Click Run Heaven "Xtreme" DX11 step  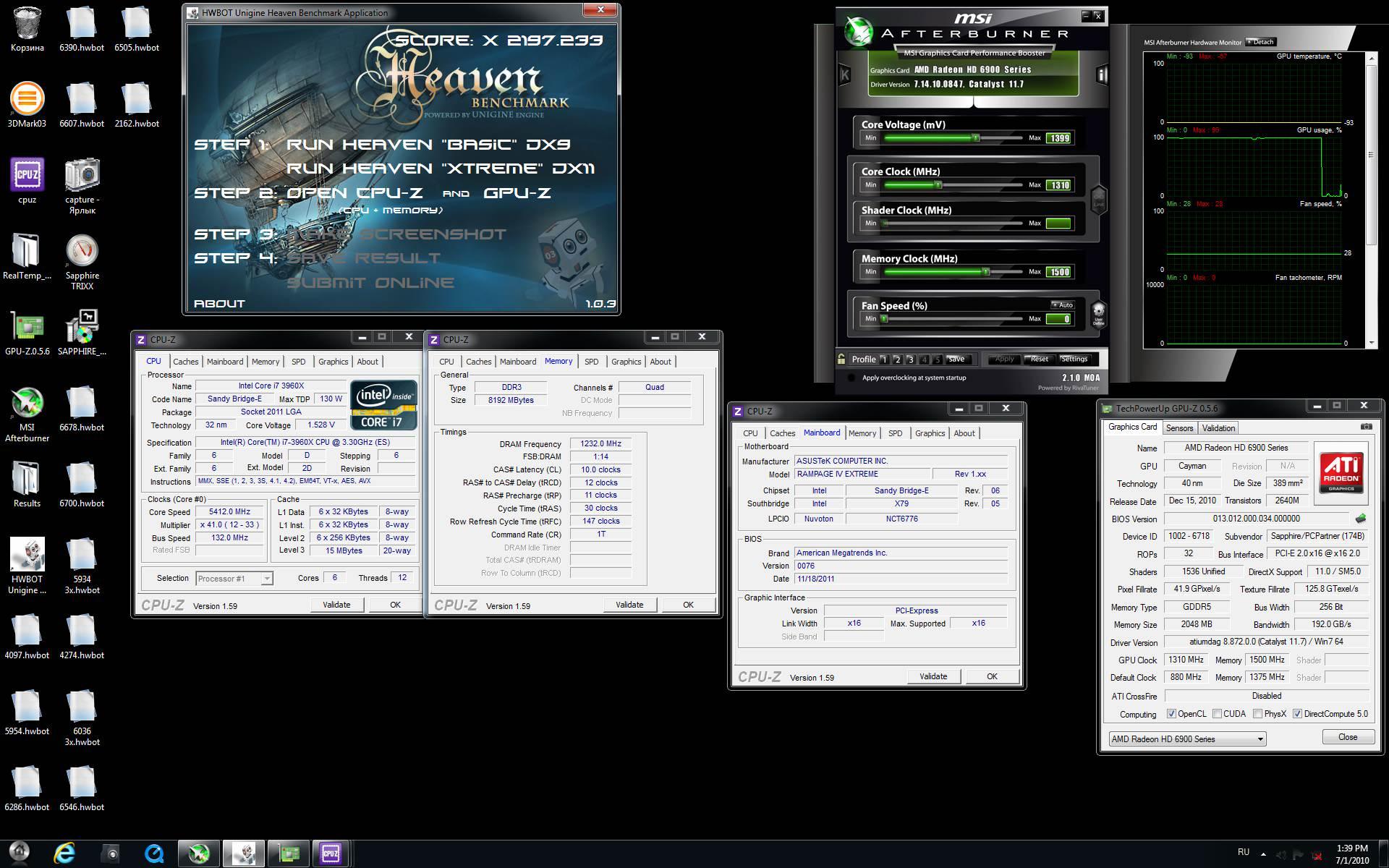pyautogui.click(x=440, y=168)
